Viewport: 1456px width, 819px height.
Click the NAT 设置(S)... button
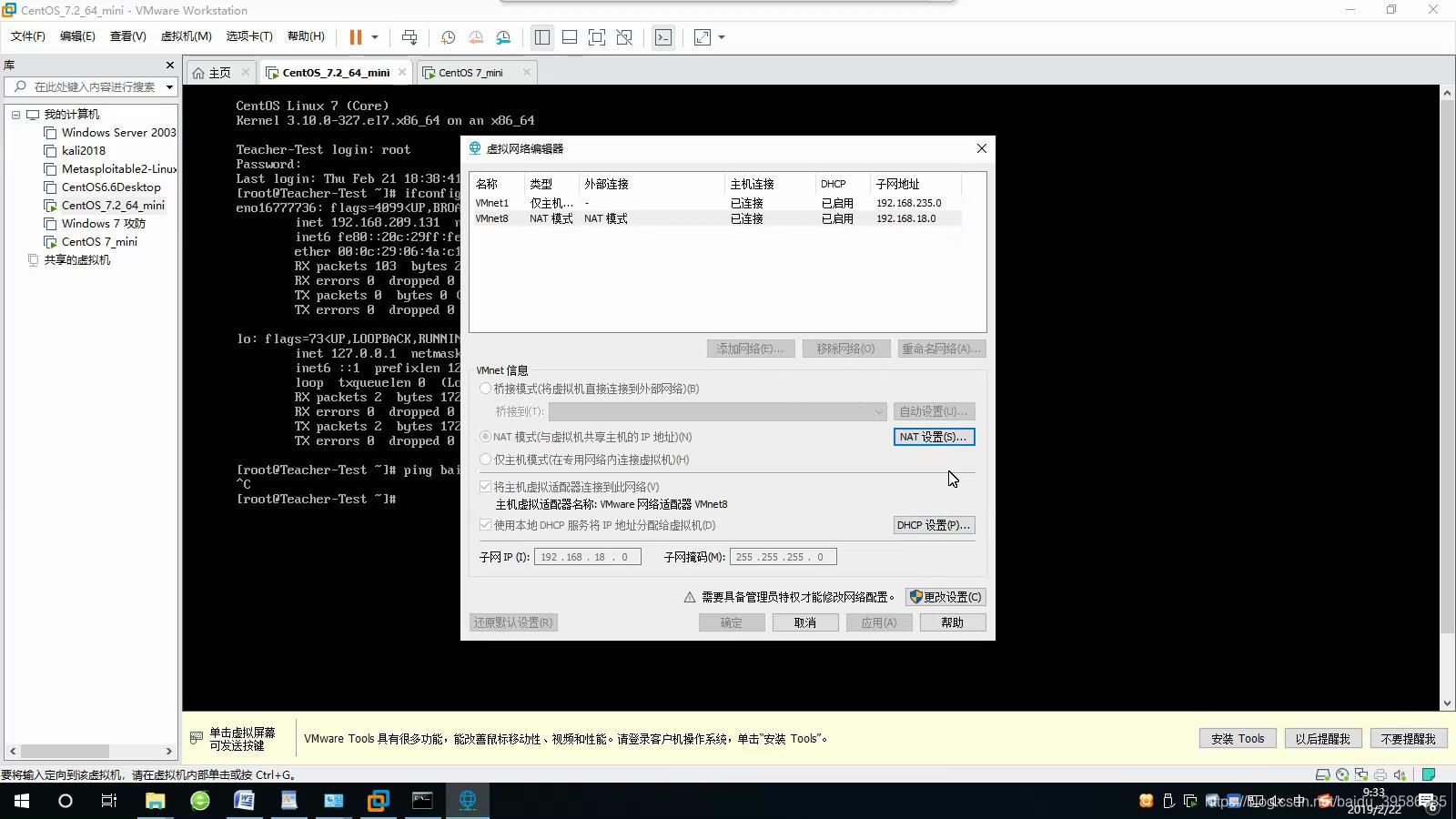point(934,437)
